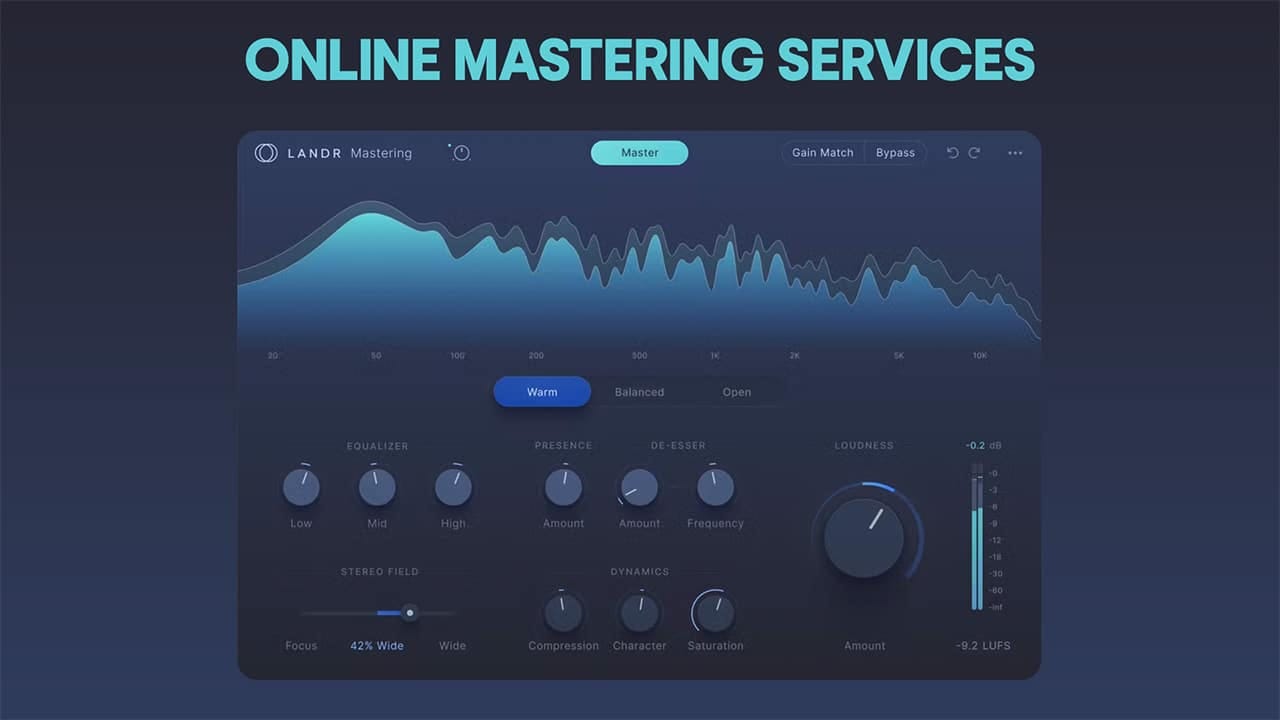Toggle Bypass
The width and height of the screenshot is (1280, 720).
(x=895, y=153)
